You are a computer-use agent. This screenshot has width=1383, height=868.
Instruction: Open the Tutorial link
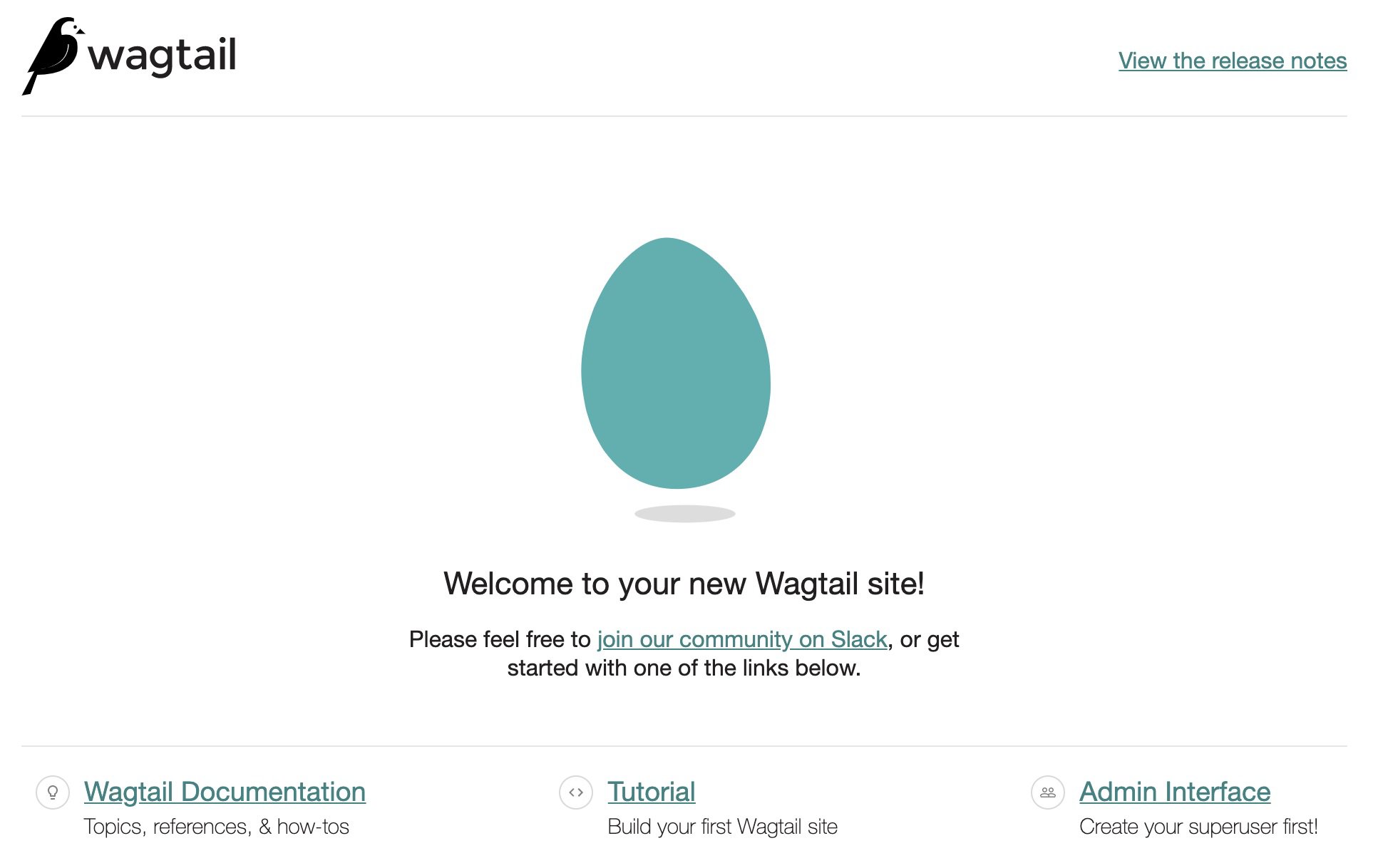click(651, 792)
